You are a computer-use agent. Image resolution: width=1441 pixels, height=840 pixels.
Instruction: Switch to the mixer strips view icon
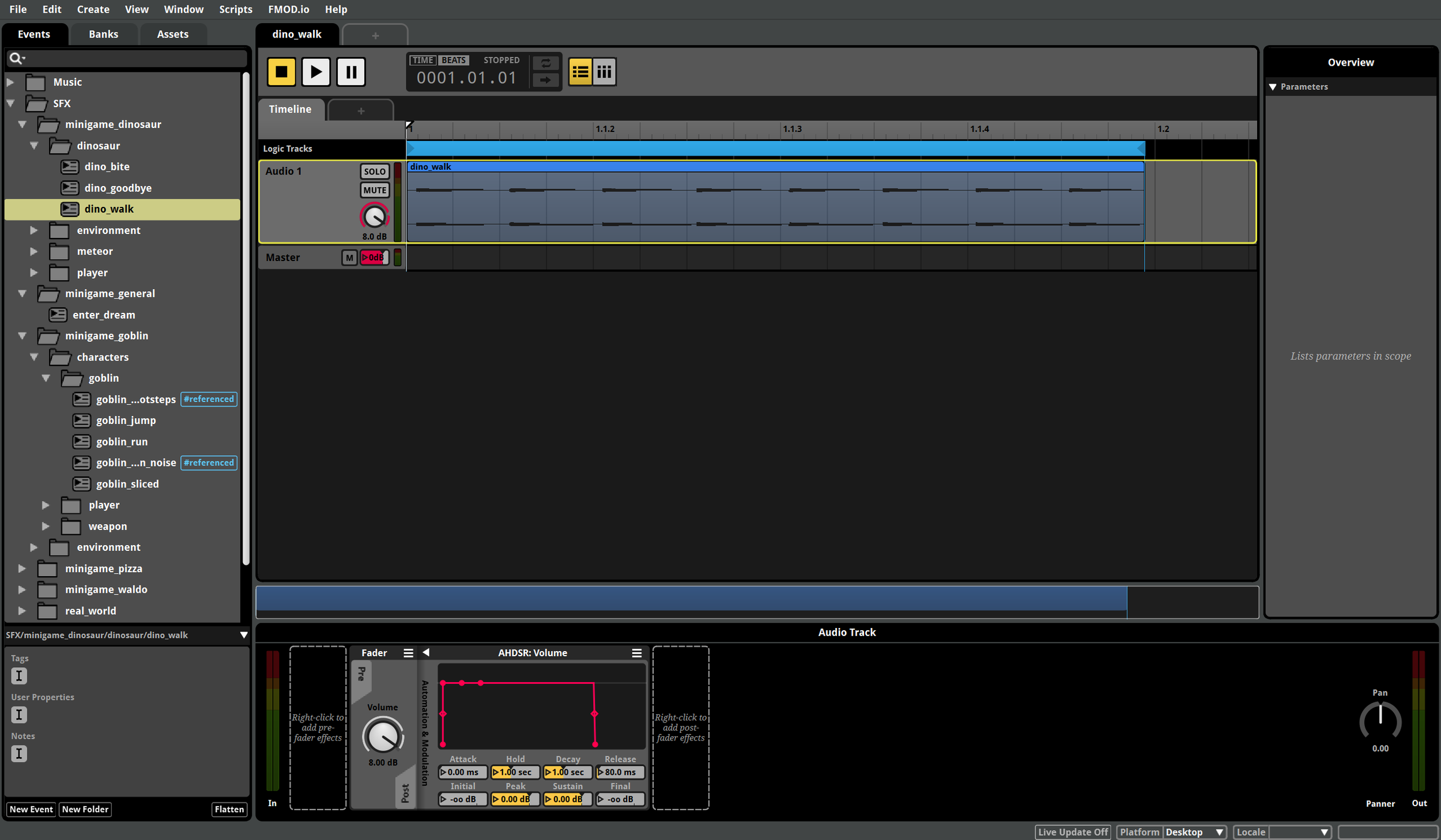point(604,72)
